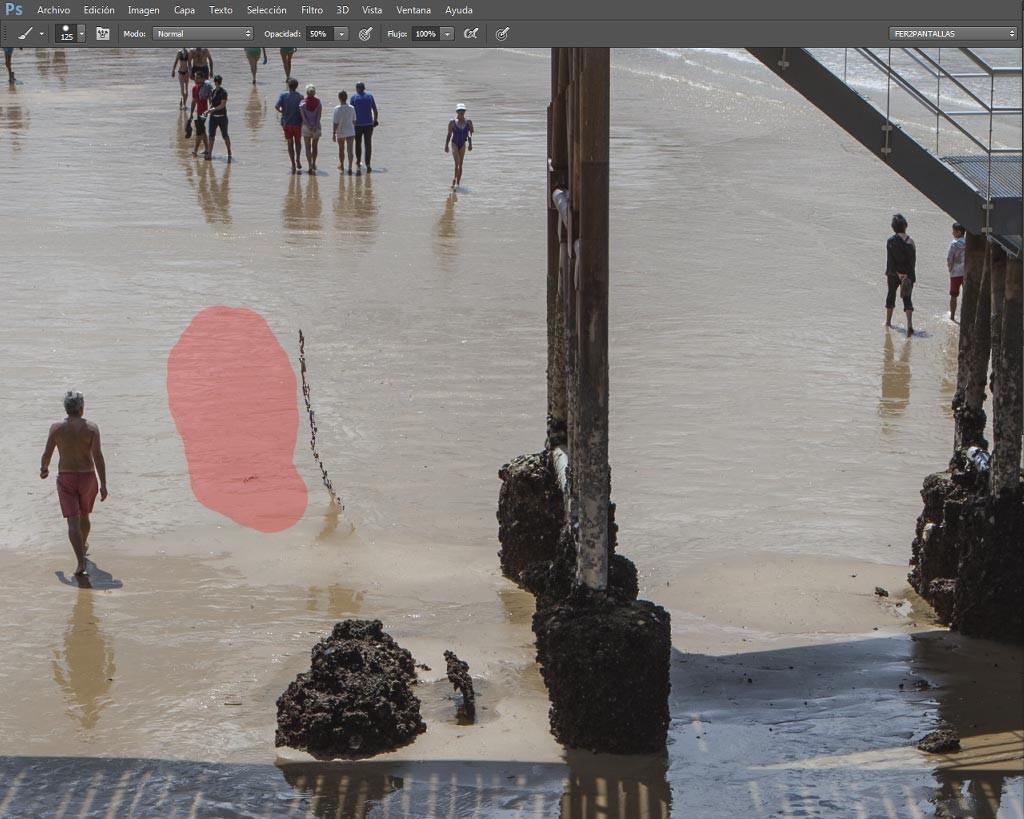Open the Imagen menu
This screenshot has height=819, width=1024.
click(144, 10)
